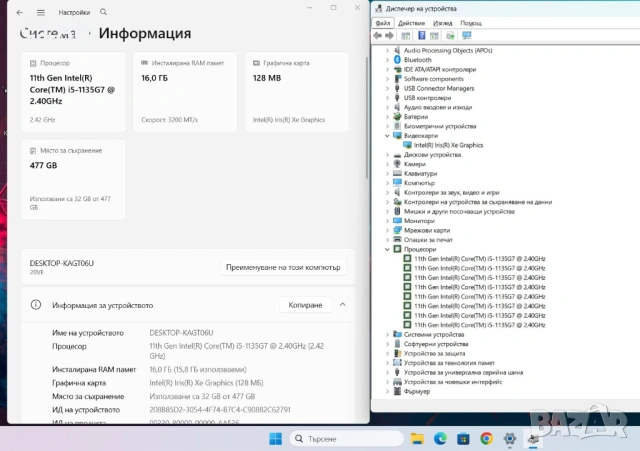Click the ИД на устройството value
Screen dimensions: 640x451
tap(220, 409)
